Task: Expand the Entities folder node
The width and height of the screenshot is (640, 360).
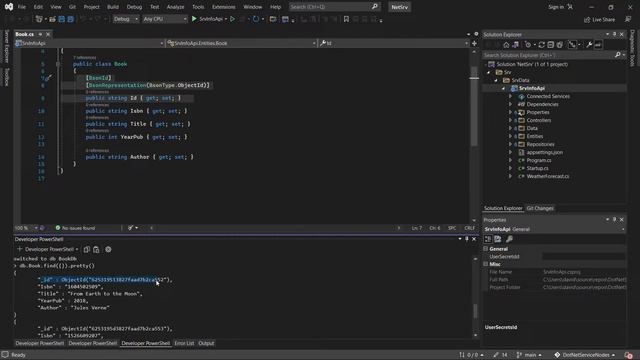Action: [x=510, y=136]
